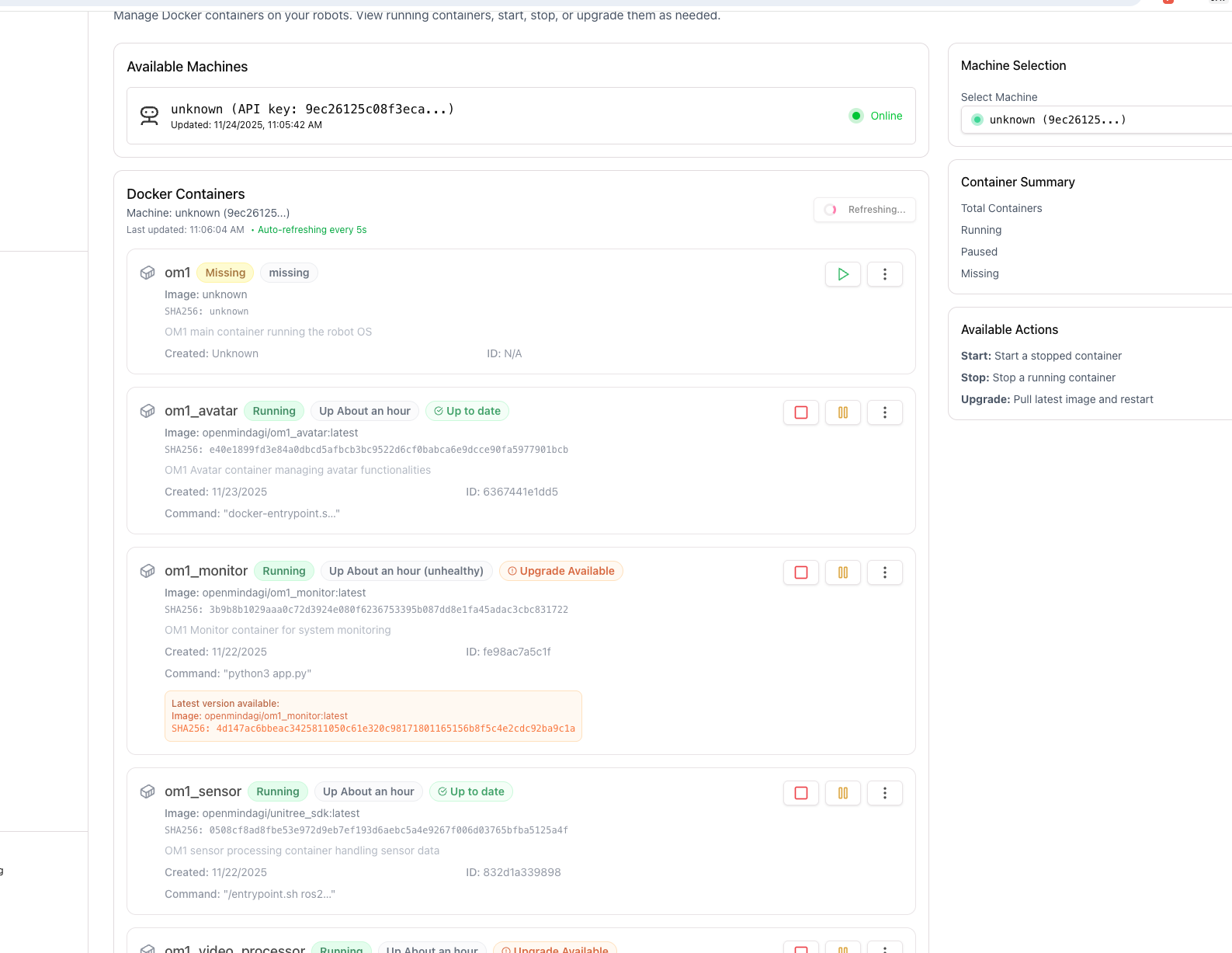Click the Latest version available notice box

373,716
